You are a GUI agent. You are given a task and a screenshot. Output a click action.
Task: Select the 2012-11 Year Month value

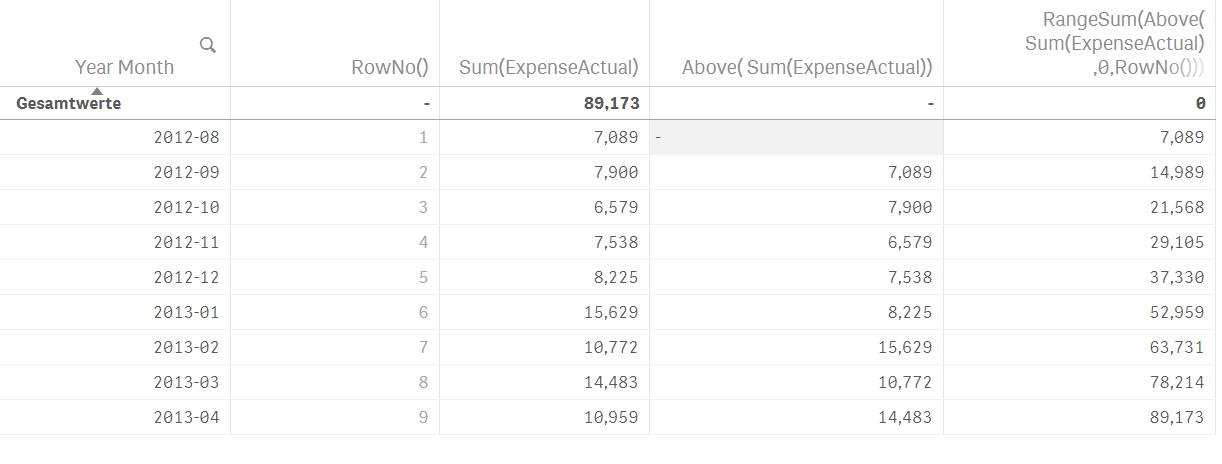point(186,242)
